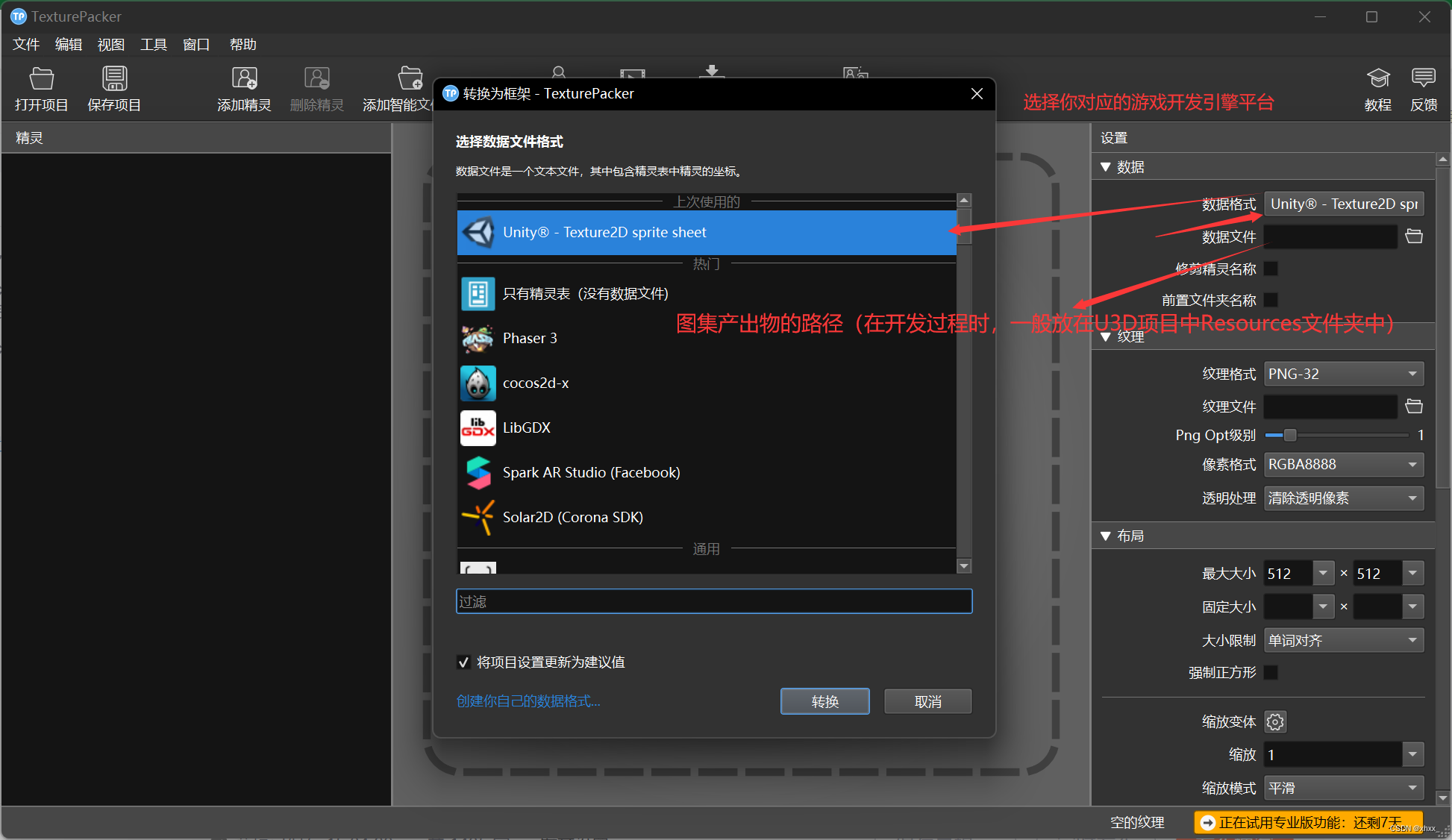
Task: Open the 教程 tutorial icon
Action: [1377, 87]
